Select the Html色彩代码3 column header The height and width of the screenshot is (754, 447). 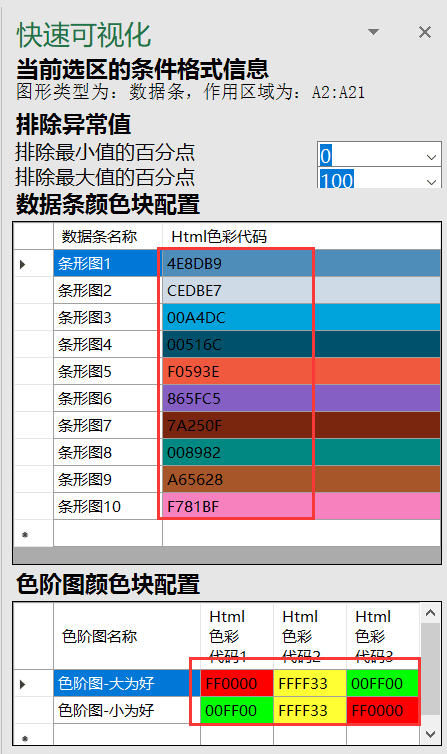point(383,636)
